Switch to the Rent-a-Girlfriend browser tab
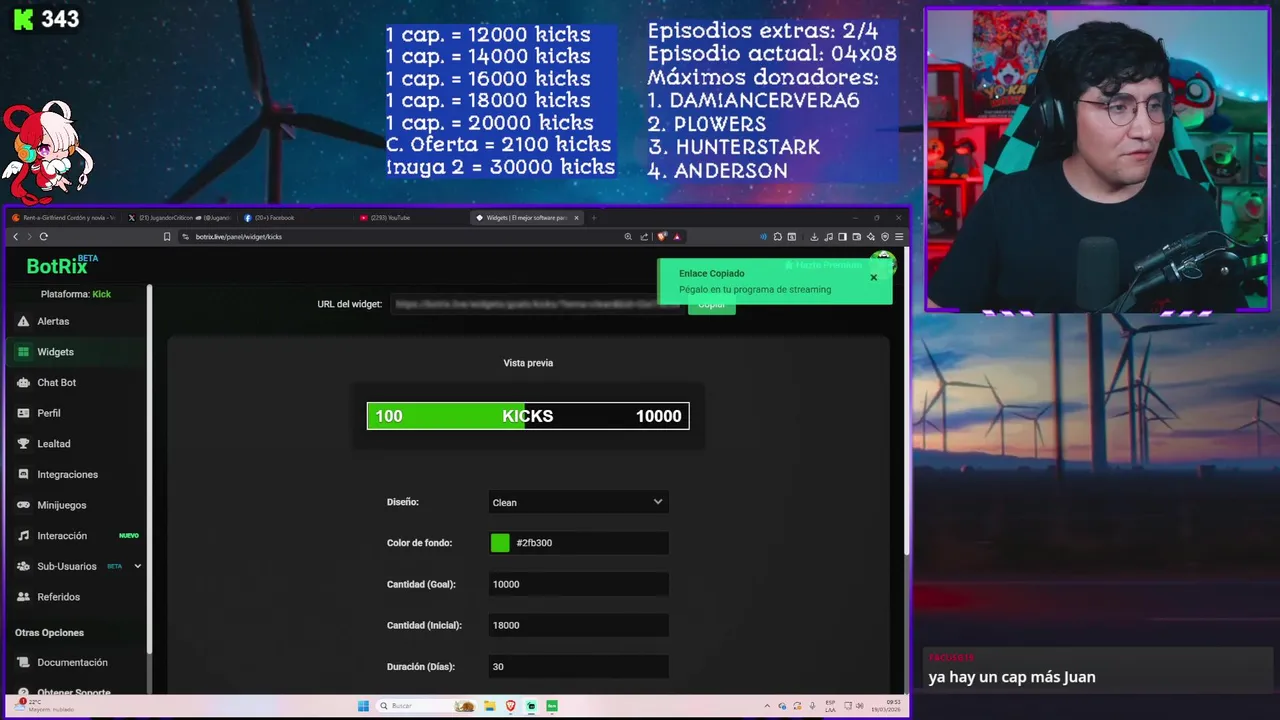Viewport: 1280px width, 720px height. point(64,217)
